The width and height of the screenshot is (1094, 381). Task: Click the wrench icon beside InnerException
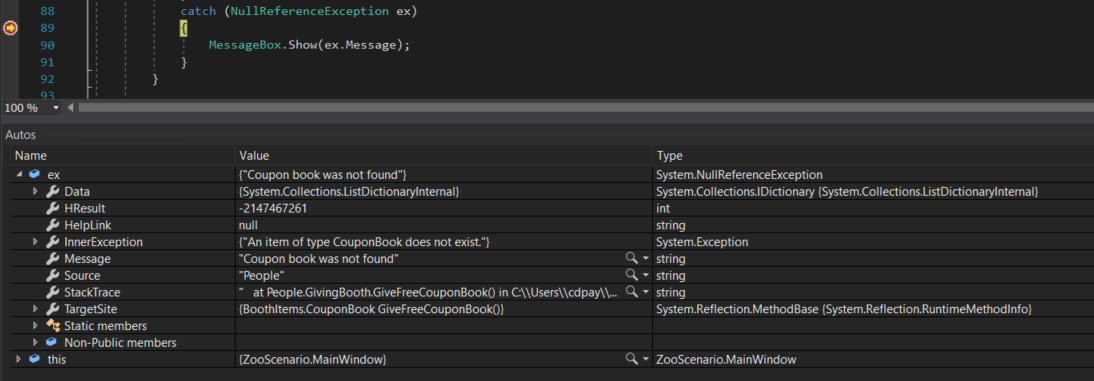coord(52,241)
